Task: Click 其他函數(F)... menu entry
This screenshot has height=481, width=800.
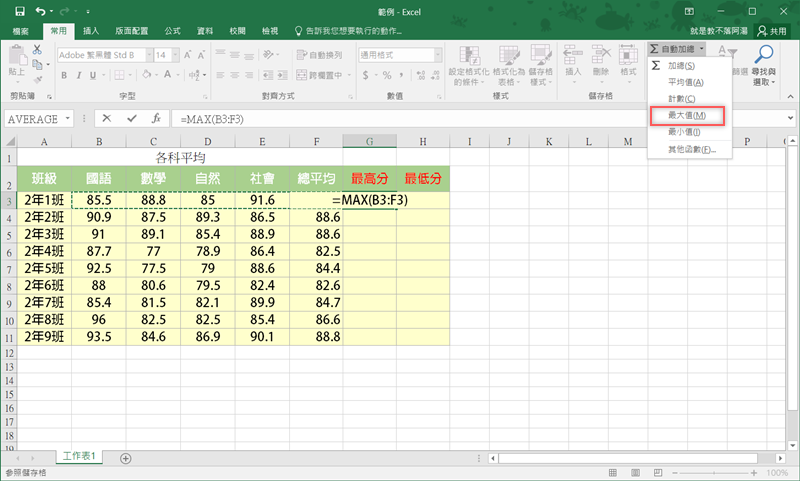Action: [691, 149]
